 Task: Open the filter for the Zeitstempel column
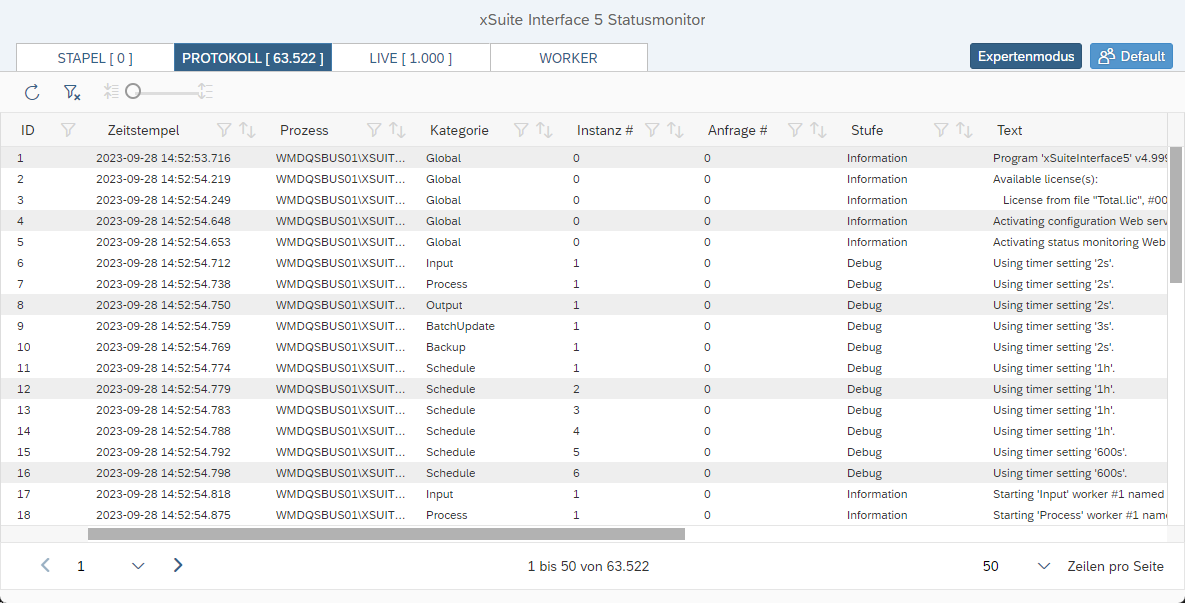[x=222, y=129]
